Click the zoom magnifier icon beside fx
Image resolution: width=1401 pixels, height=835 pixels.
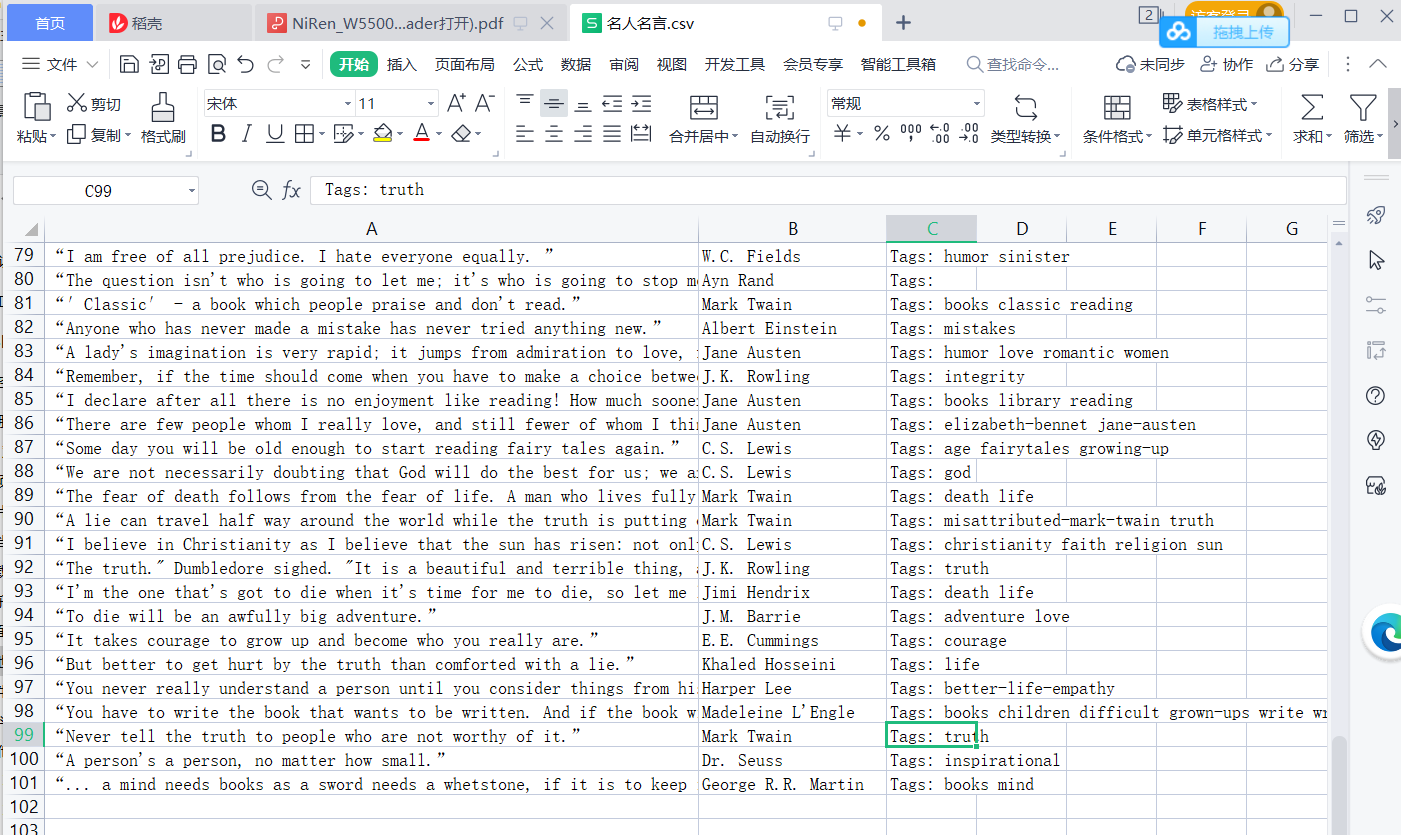tap(261, 190)
